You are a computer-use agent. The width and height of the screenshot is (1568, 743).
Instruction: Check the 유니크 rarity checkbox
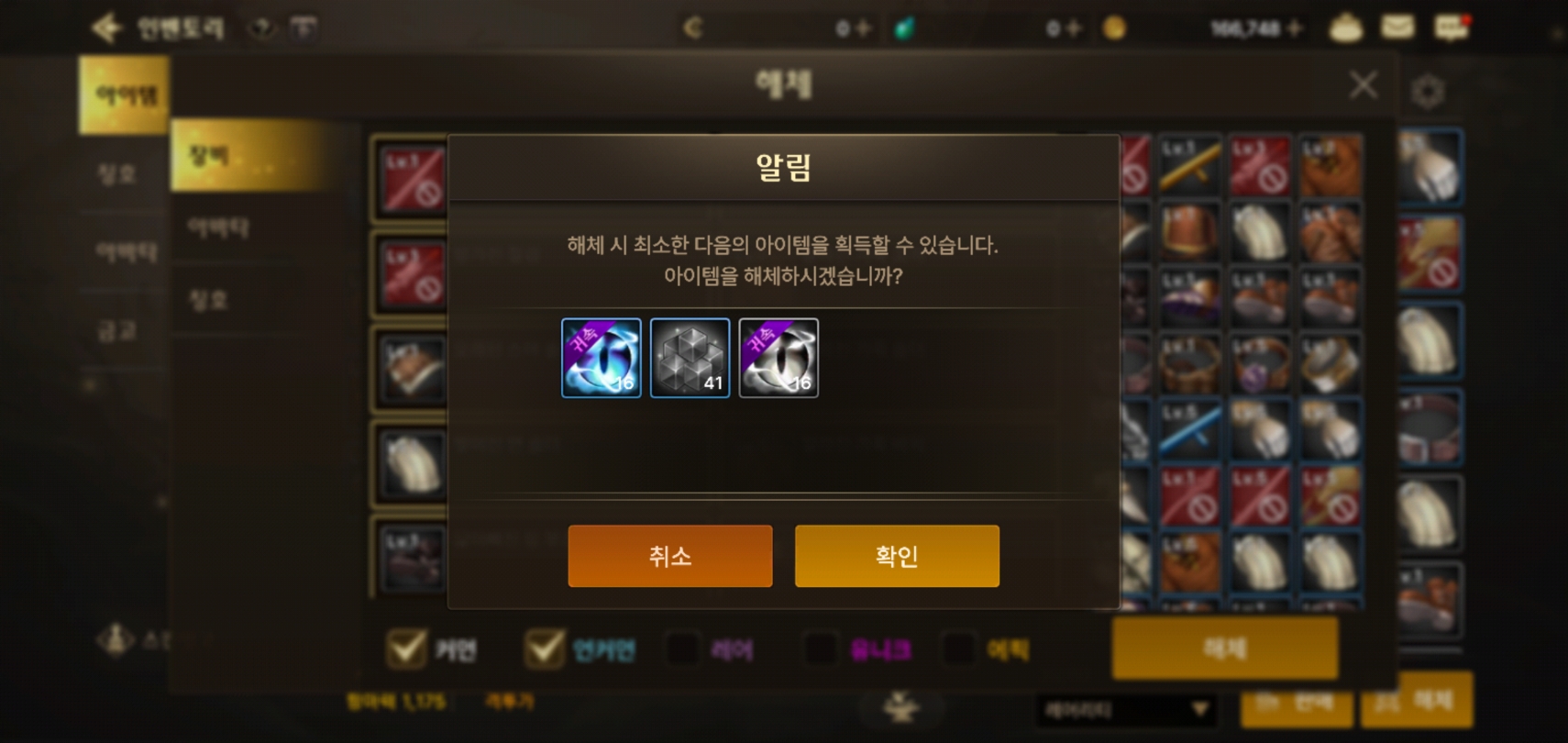(x=820, y=649)
